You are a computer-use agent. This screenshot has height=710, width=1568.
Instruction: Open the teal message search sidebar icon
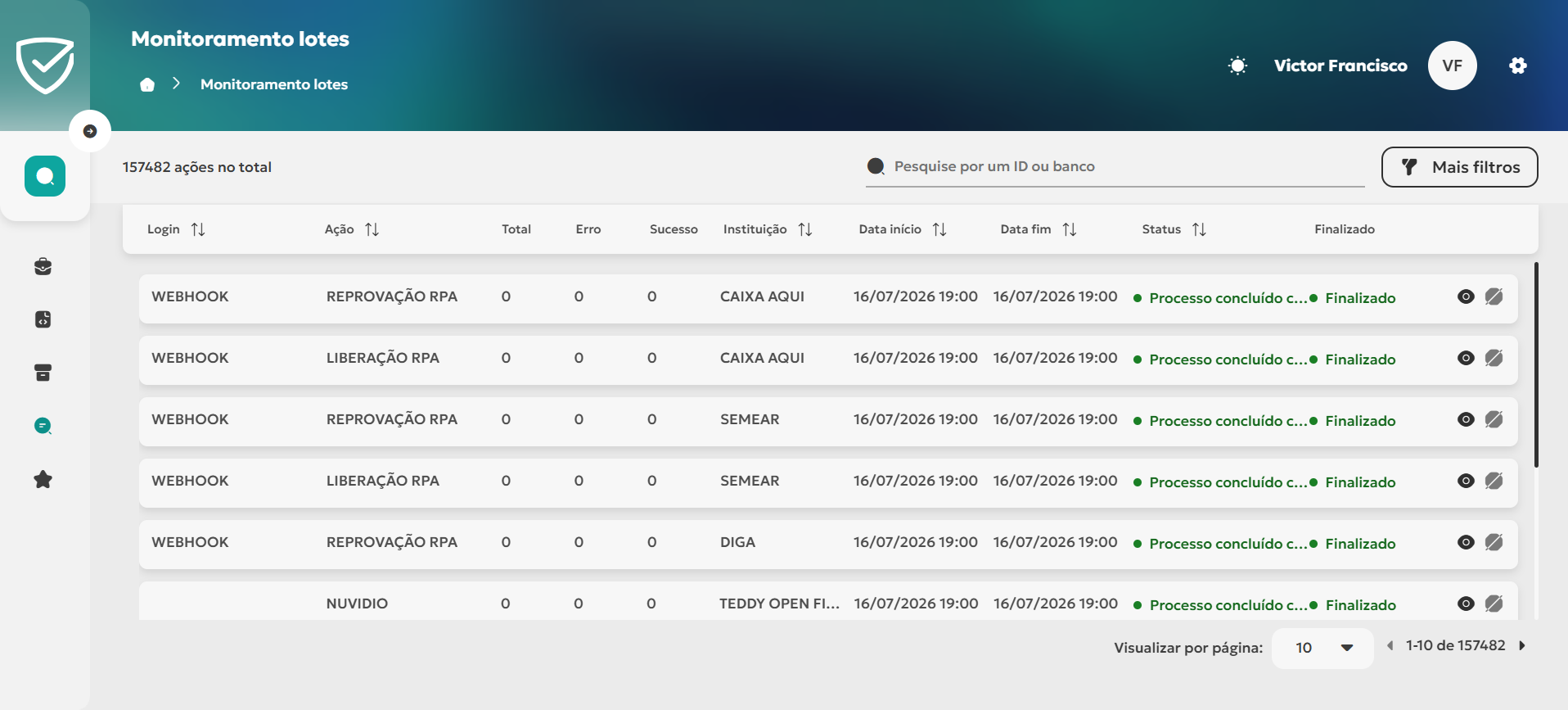coord(43,426)
